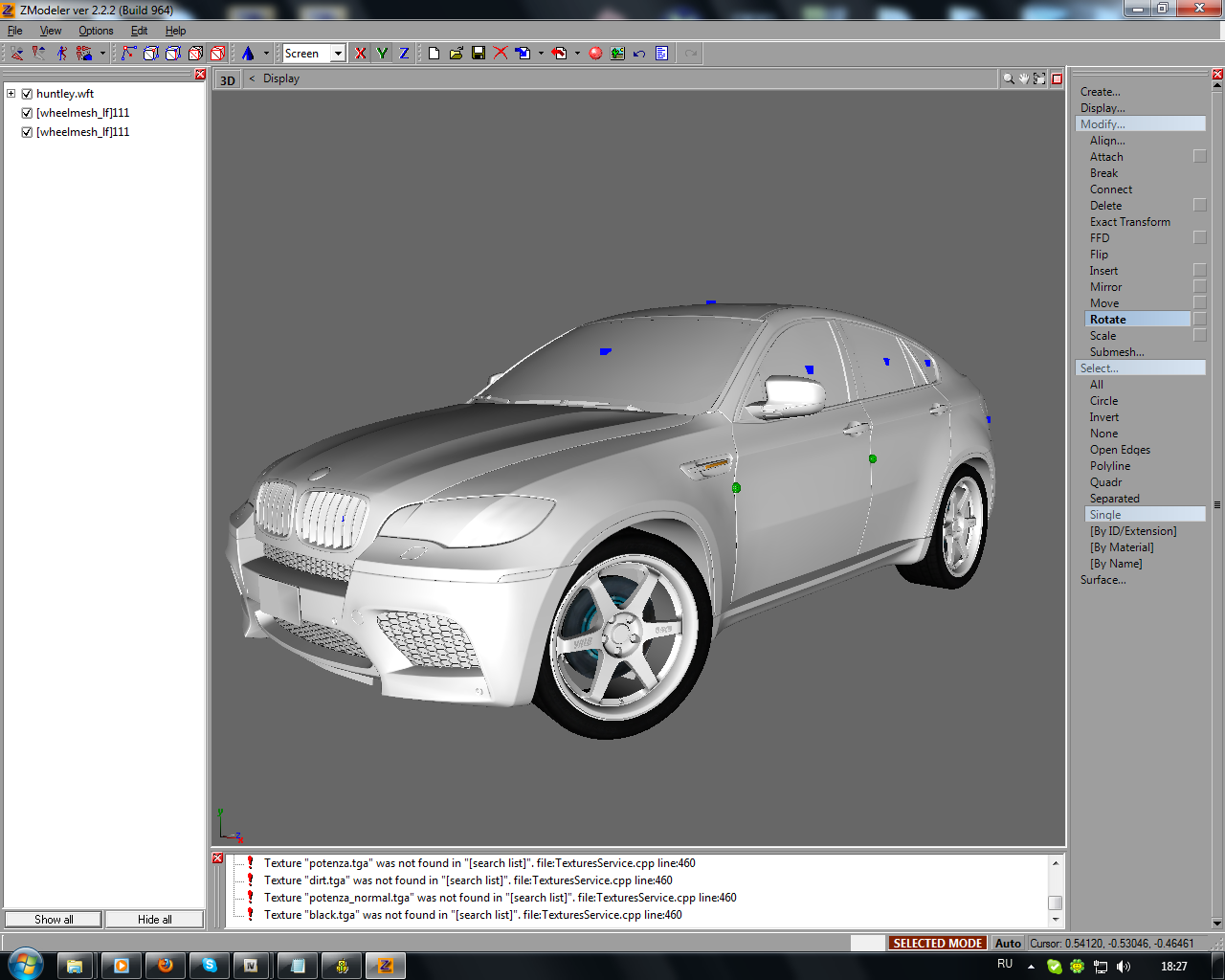
Task: Open the Options menu
Action: pos(96,31)
